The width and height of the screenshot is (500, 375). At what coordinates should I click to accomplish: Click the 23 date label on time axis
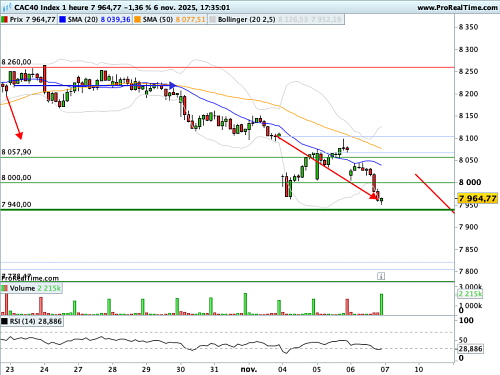tap(10, 369)
